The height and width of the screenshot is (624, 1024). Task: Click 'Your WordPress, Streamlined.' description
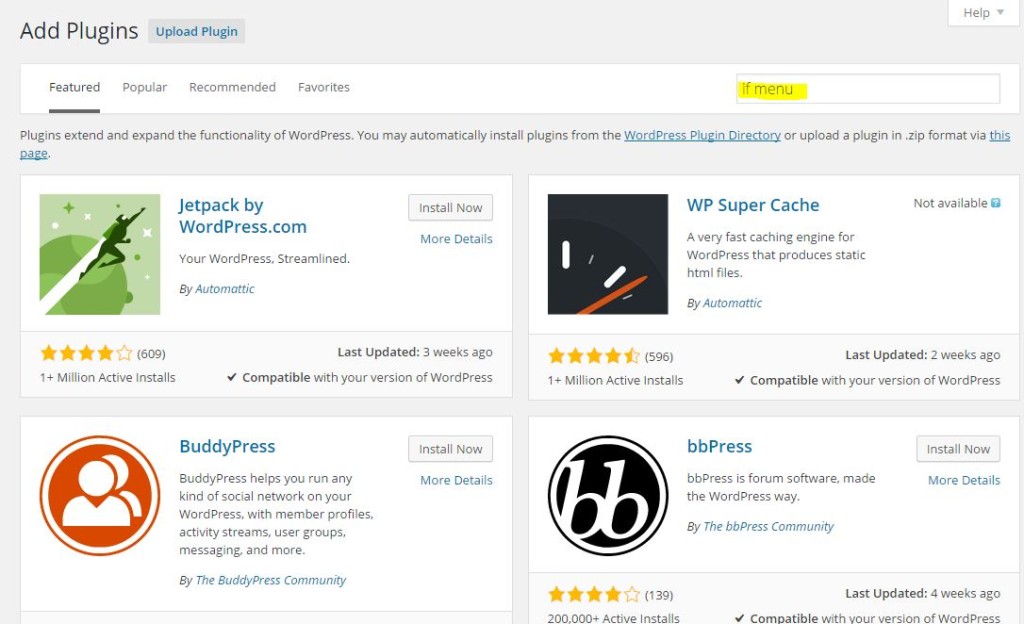click(x=264, y=258)
